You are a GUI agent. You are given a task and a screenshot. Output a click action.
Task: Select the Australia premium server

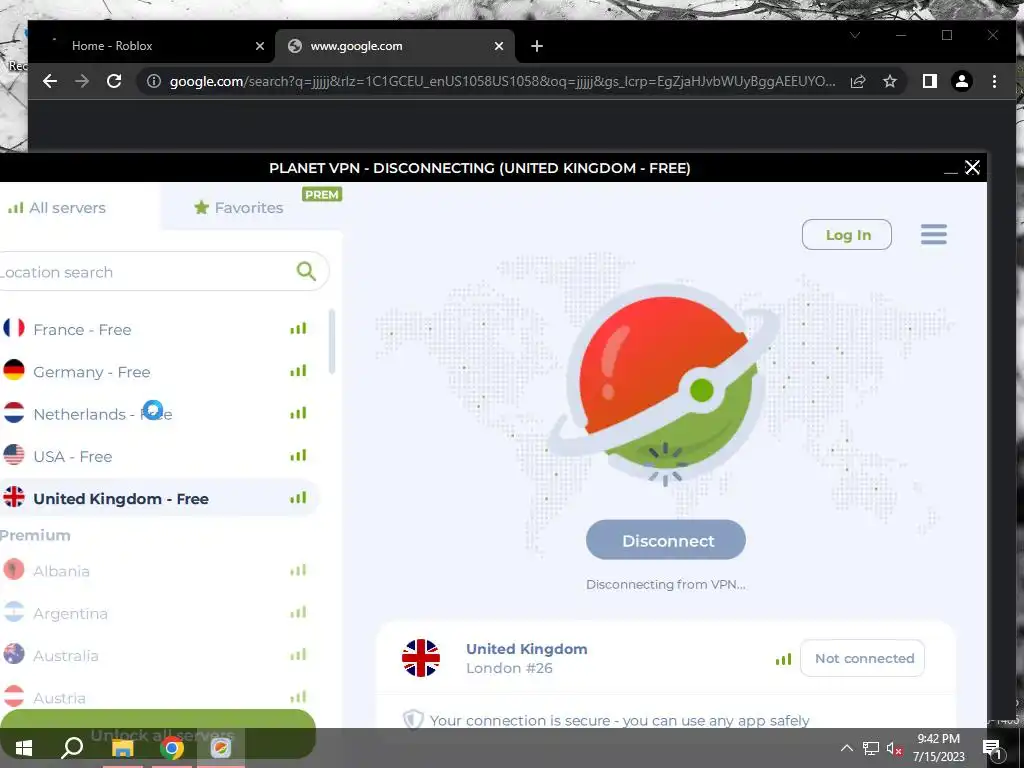click(x=159, y=655)
